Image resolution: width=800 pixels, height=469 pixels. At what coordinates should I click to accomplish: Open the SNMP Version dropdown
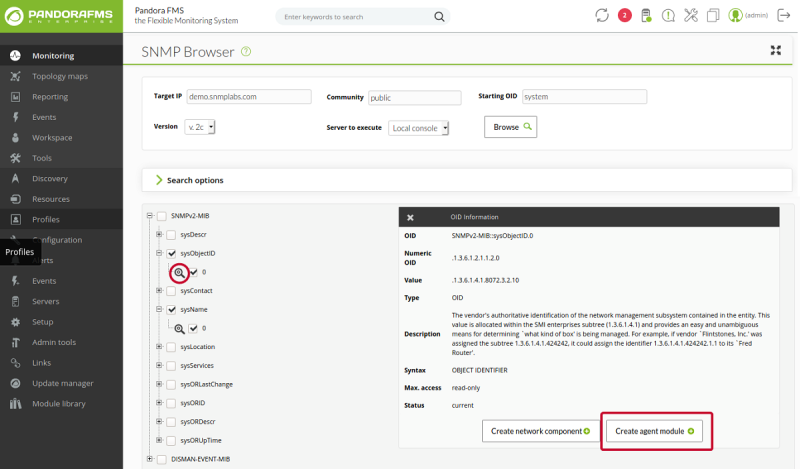point(200,127)
